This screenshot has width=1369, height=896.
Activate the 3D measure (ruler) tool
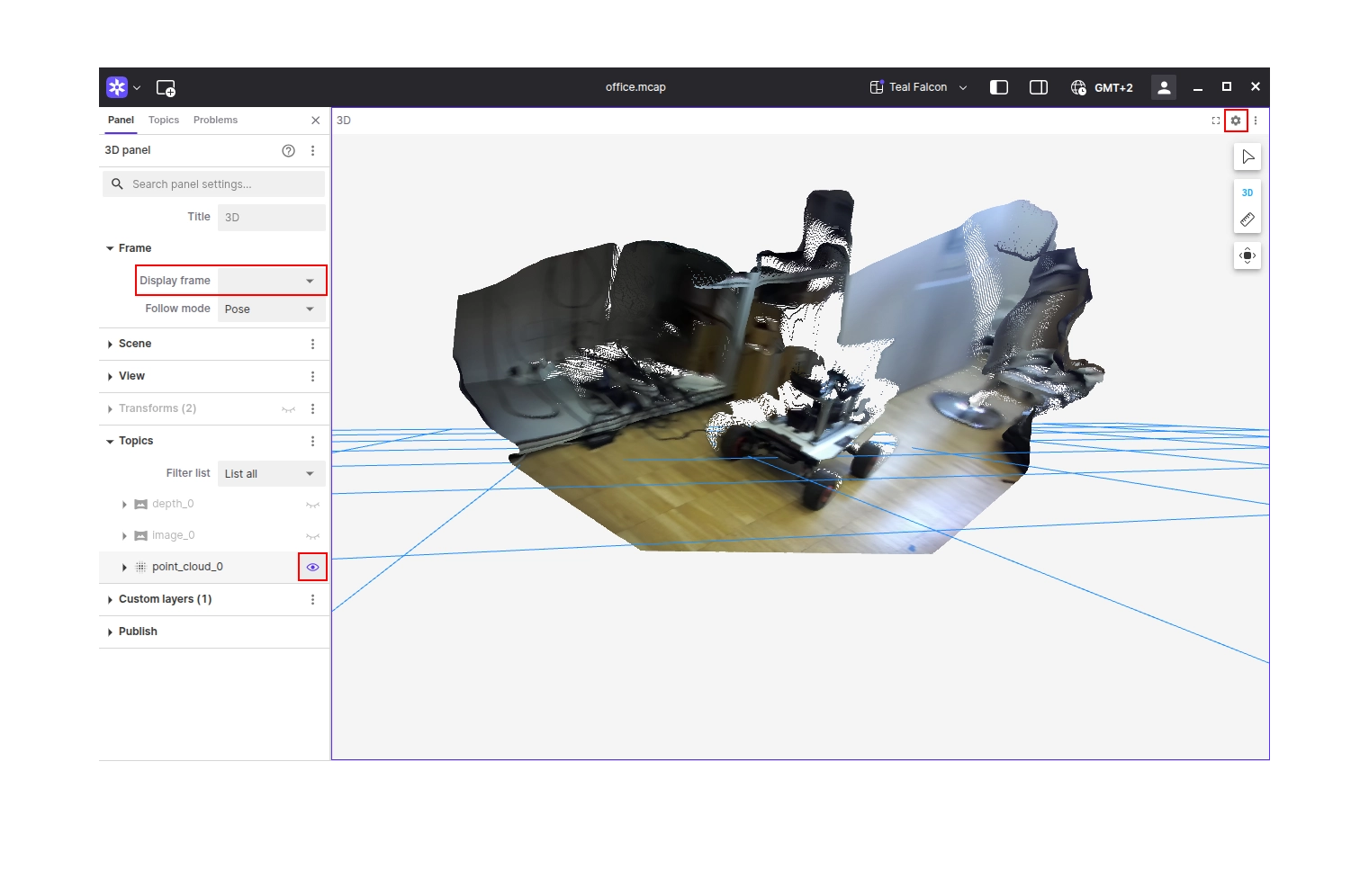click(x=1247, y=219)
